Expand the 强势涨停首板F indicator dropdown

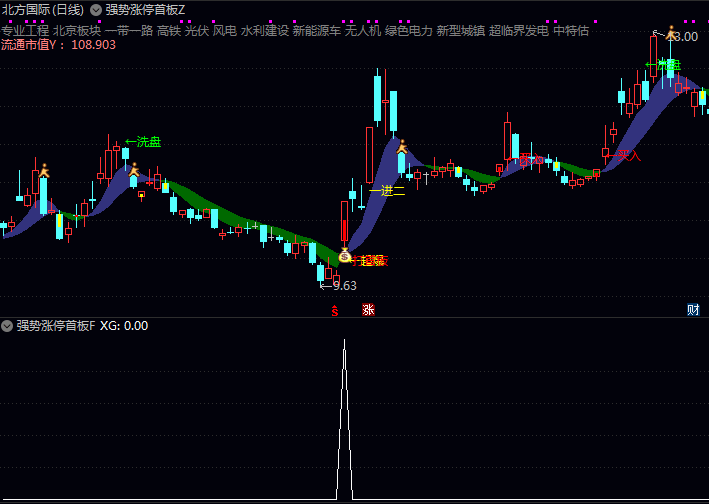tap(7, 326)
